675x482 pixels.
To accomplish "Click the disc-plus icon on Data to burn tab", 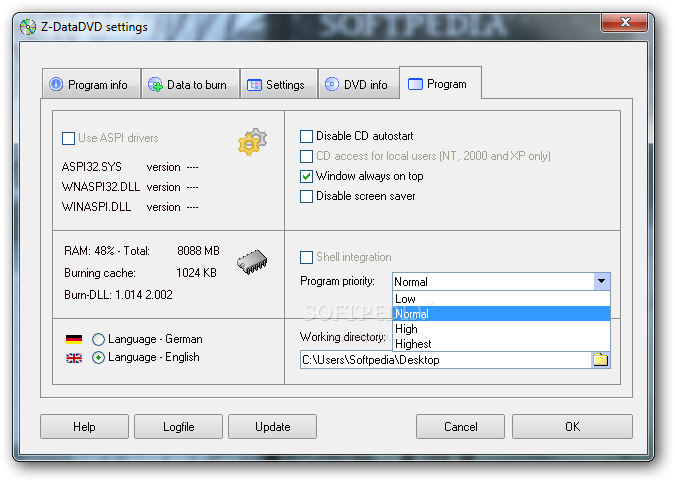I will [x=155, y=84].
